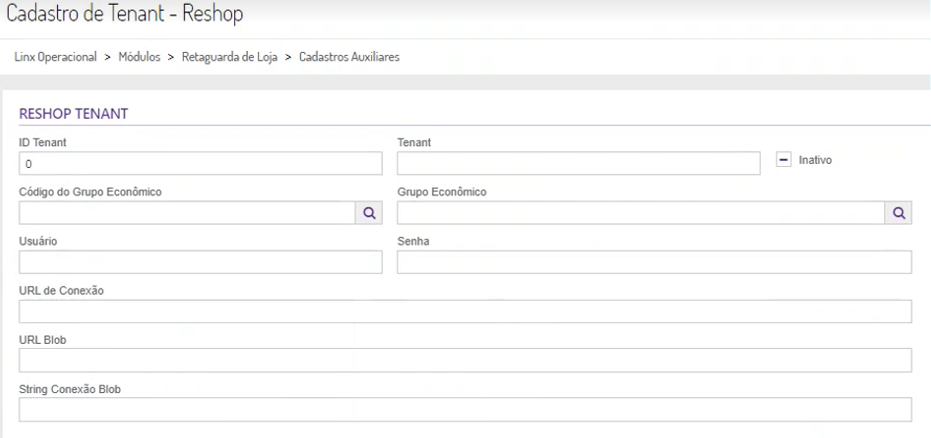Select the Grupo Econômico text field
Image resolution: width=931 pixels, height=438 pixels.
640,212
